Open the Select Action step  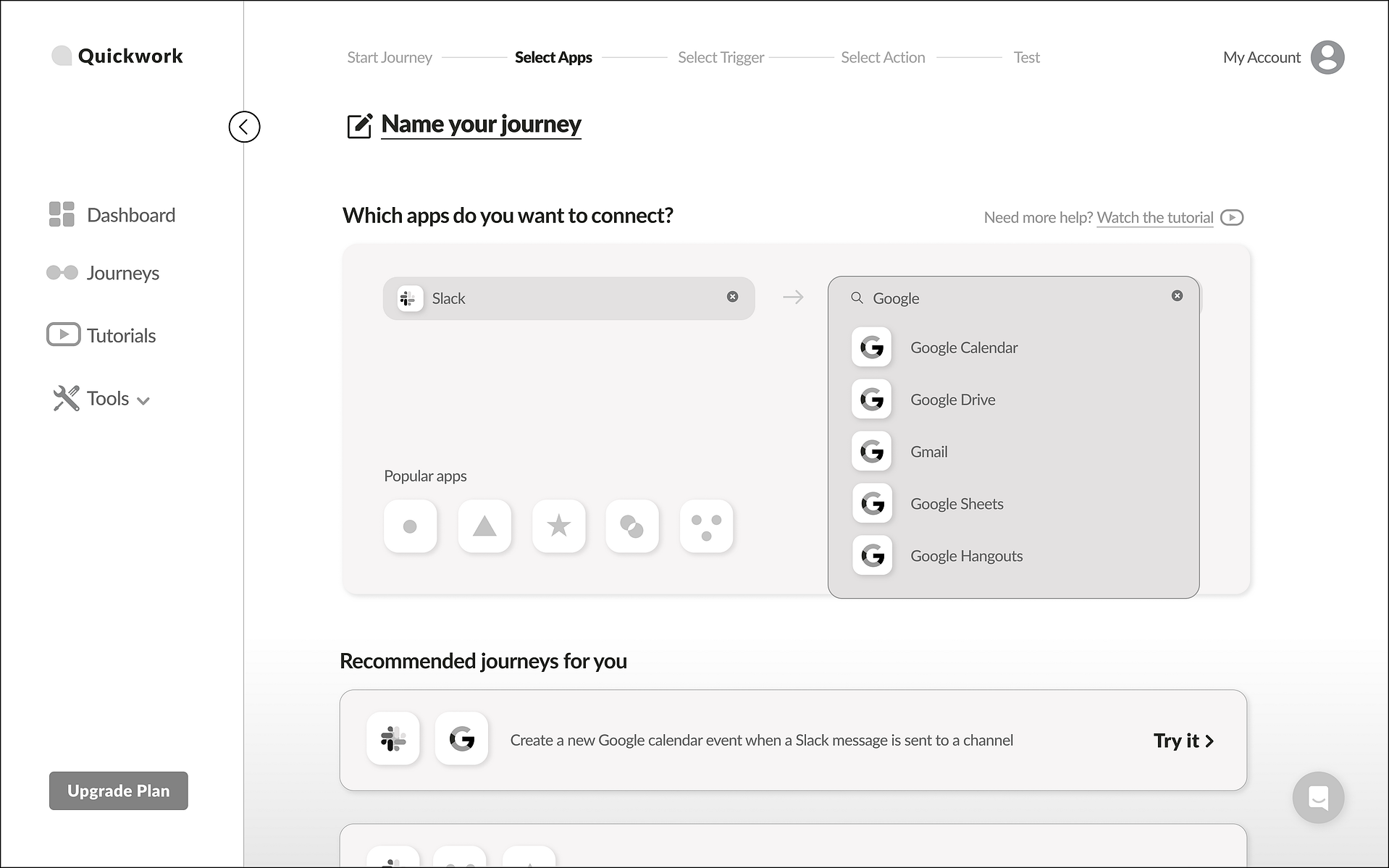tap(883, 57)
